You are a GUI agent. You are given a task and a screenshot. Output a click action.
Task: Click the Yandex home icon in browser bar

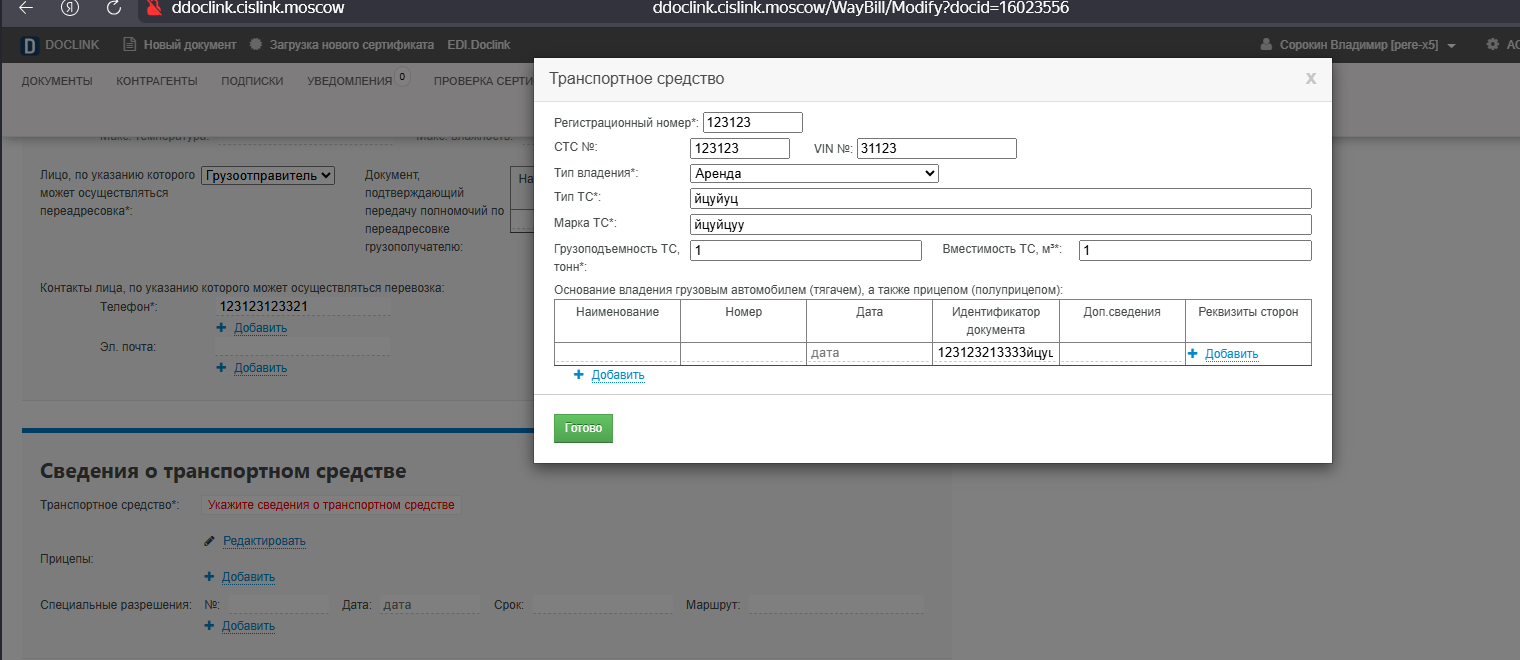(x=70, y=8)
